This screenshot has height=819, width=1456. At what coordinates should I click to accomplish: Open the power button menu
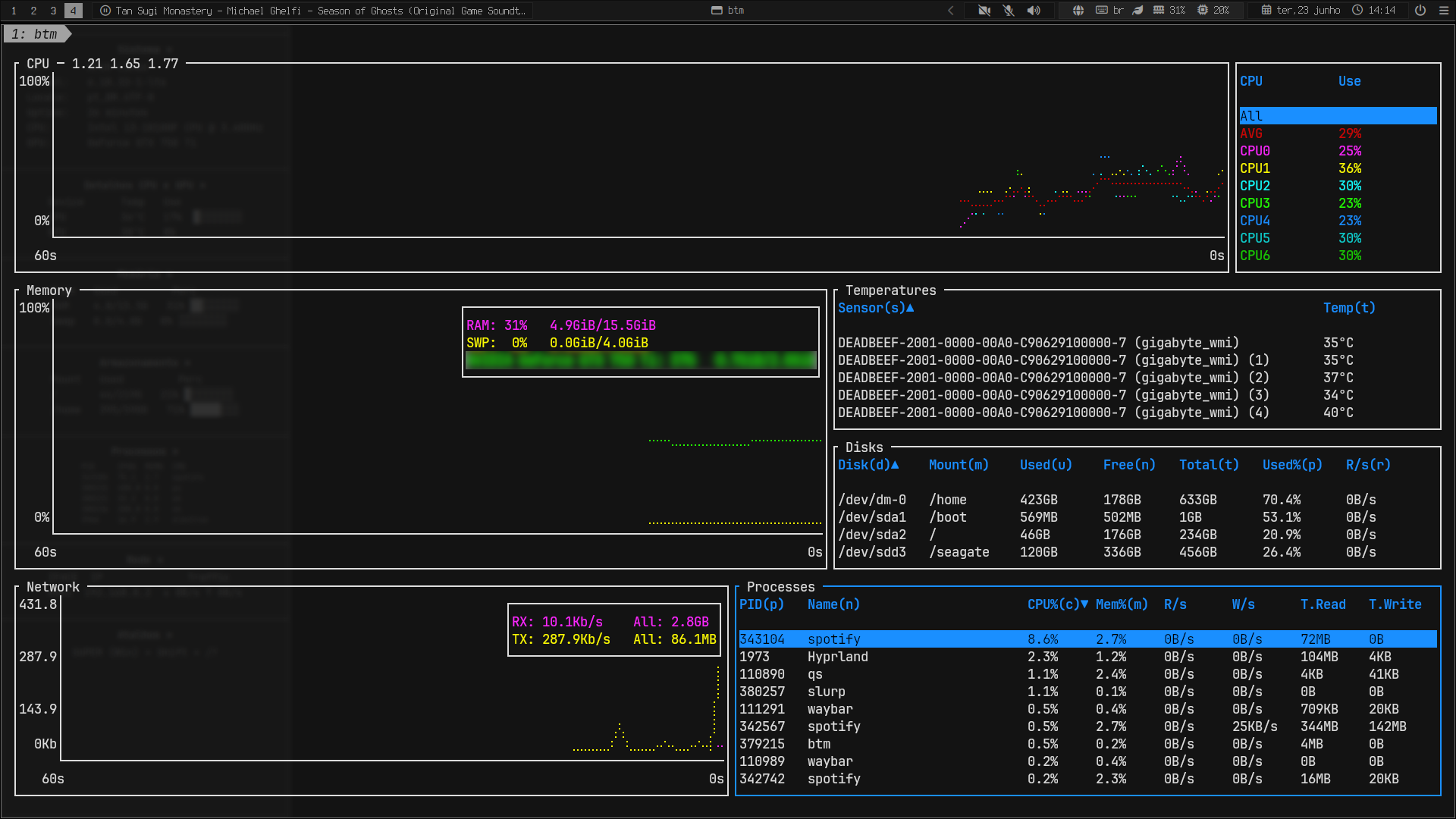1420,11
